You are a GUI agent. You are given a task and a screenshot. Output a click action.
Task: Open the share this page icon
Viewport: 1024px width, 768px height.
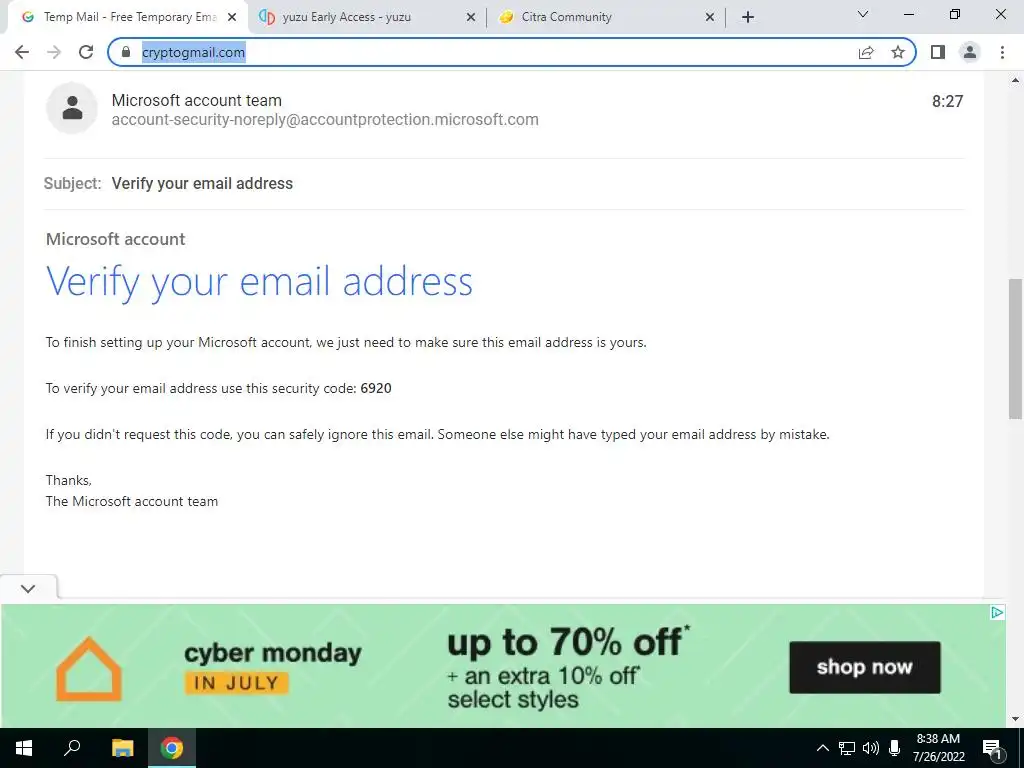click(x=866, y=52)
